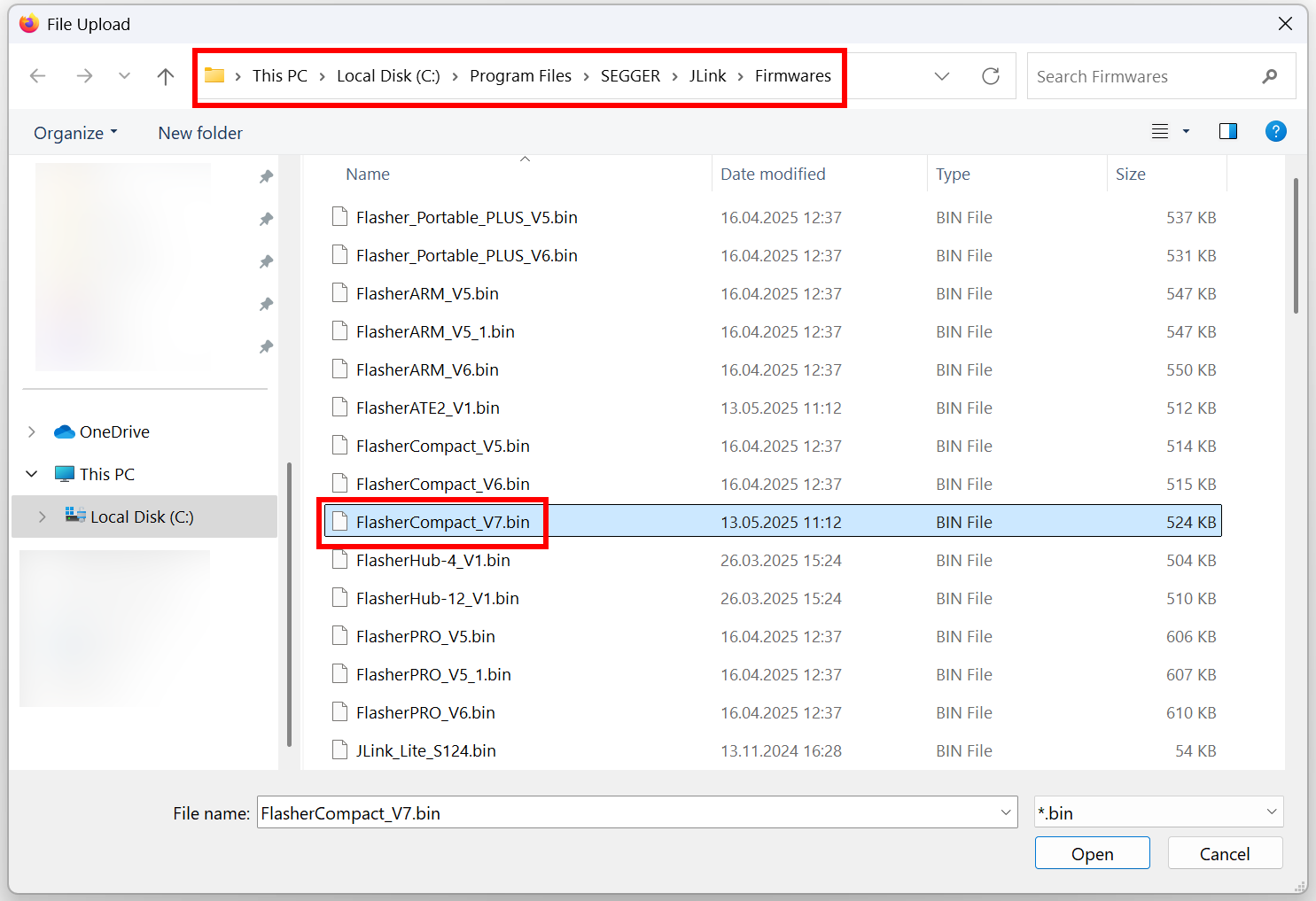Open the Organize menu
1316x901 pixels.
pos(75,133)
